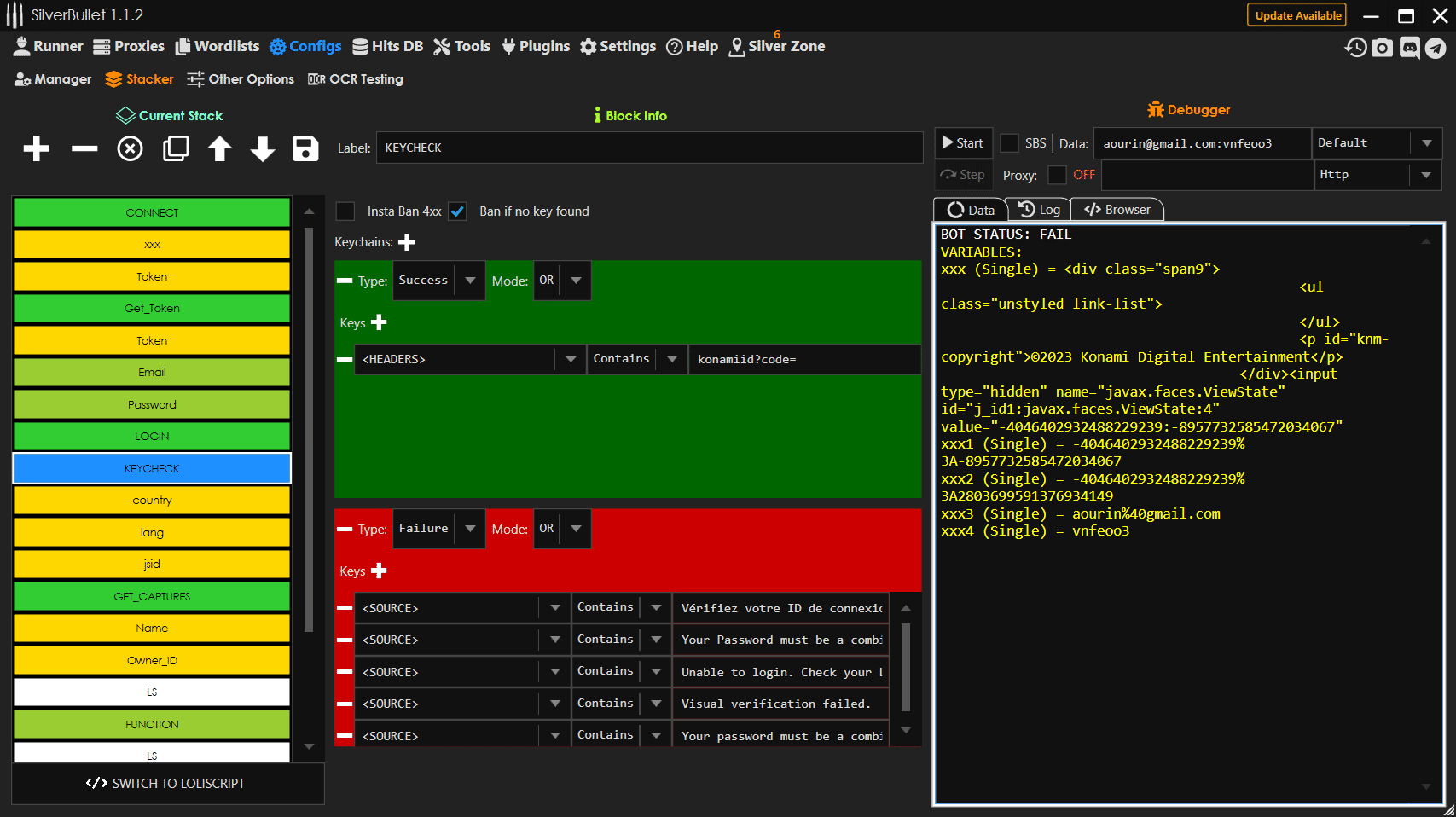Move the selected block up
This screenshot has height=817, width=1456.
[x=219, y=148]
